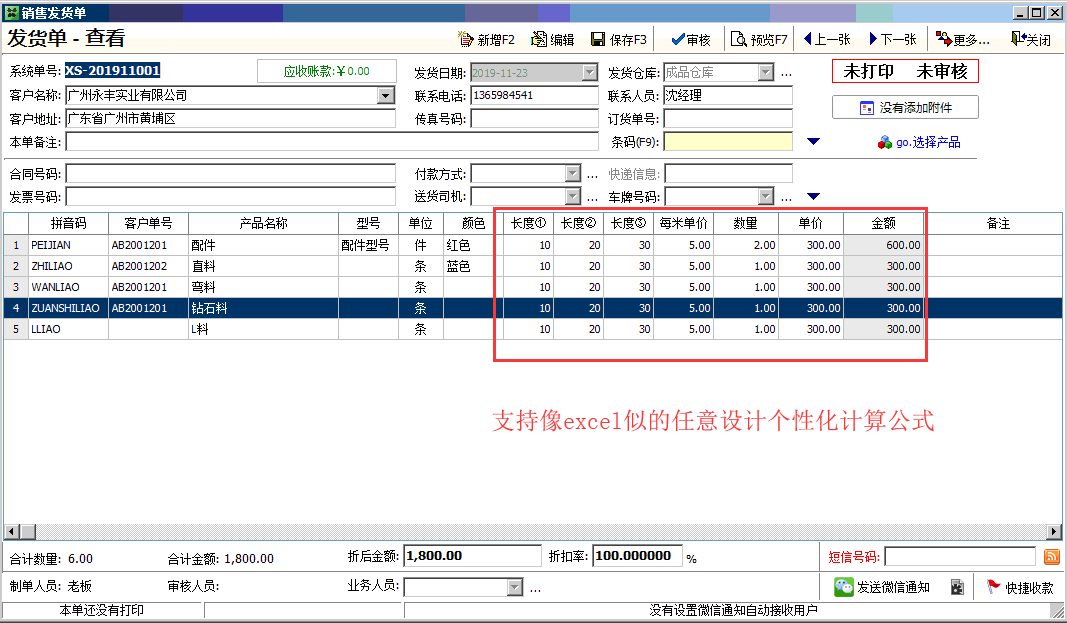This screenshot has height=623, width=1067.
Task: Click the 折扣率 discount rate field
Action: pyautogui.click(x=637, y=556)
